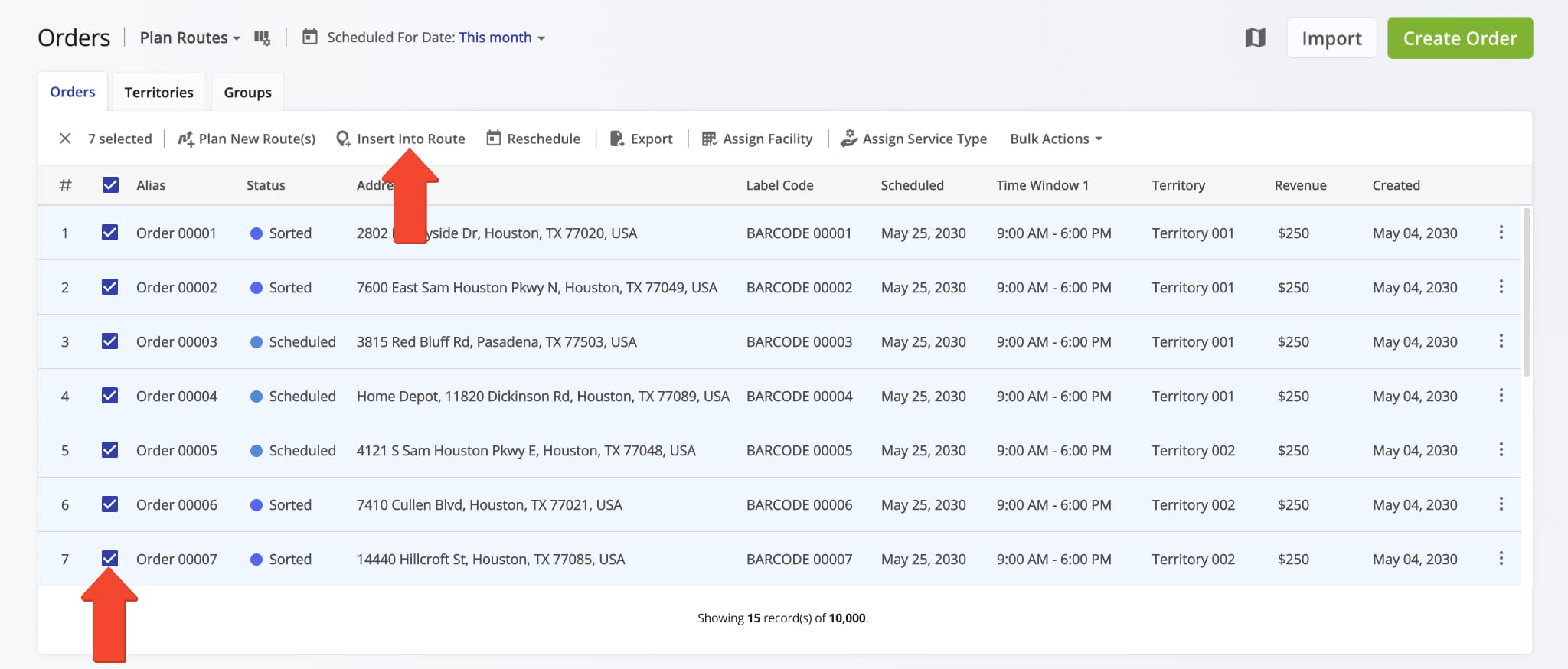1568x669 pixels.
Task: Click the 7 selected label
Action: pos(119,139)
